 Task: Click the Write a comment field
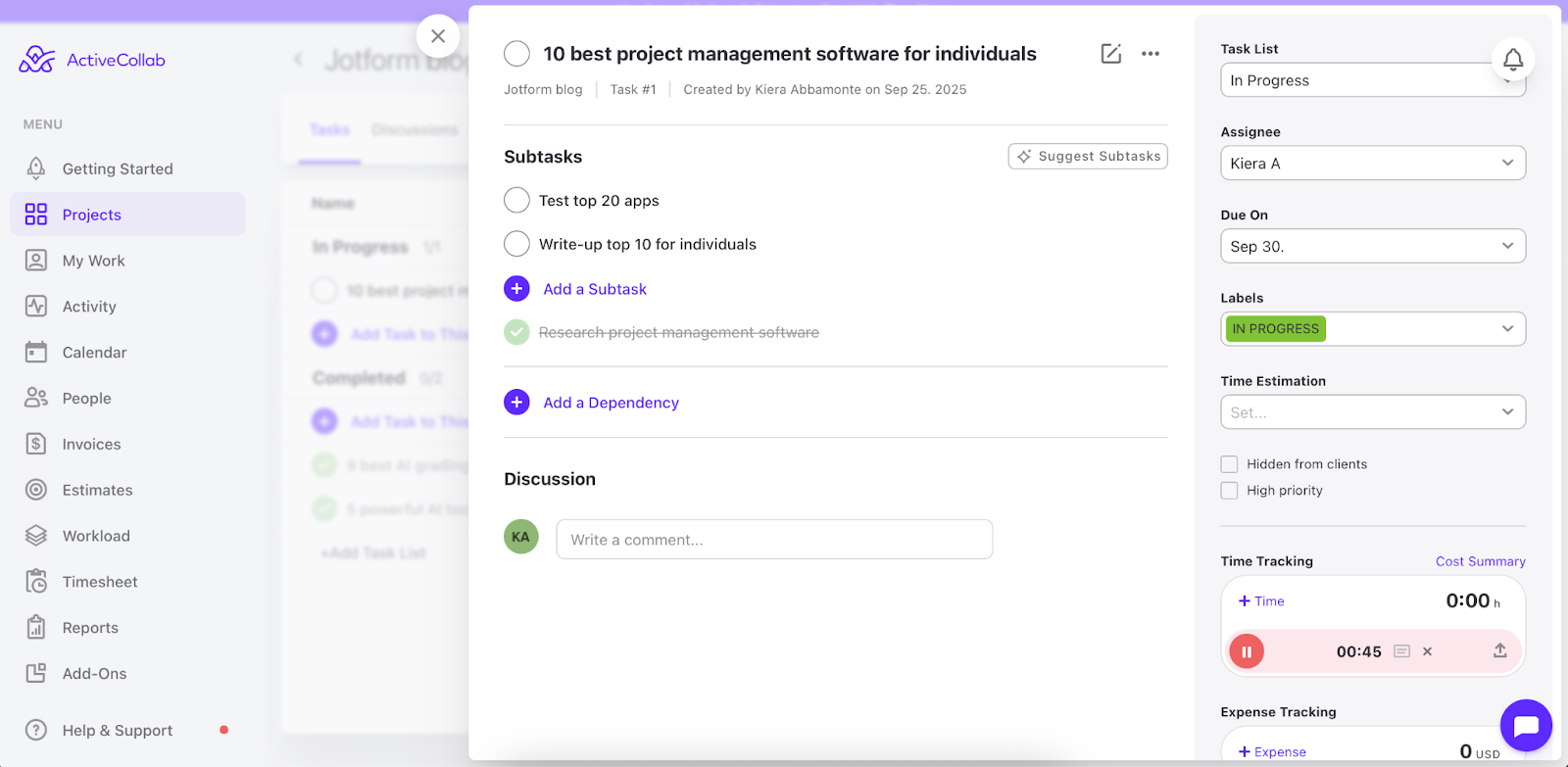tap(774, 540)
